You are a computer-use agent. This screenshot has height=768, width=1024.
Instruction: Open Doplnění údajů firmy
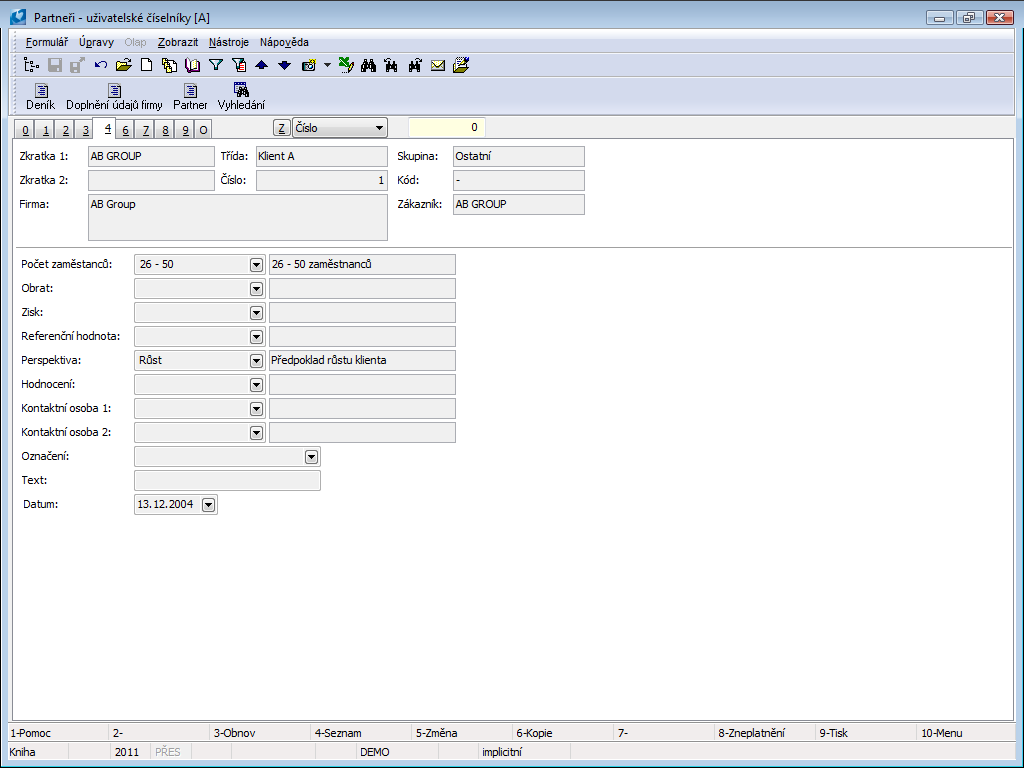[x=114, y=97]
